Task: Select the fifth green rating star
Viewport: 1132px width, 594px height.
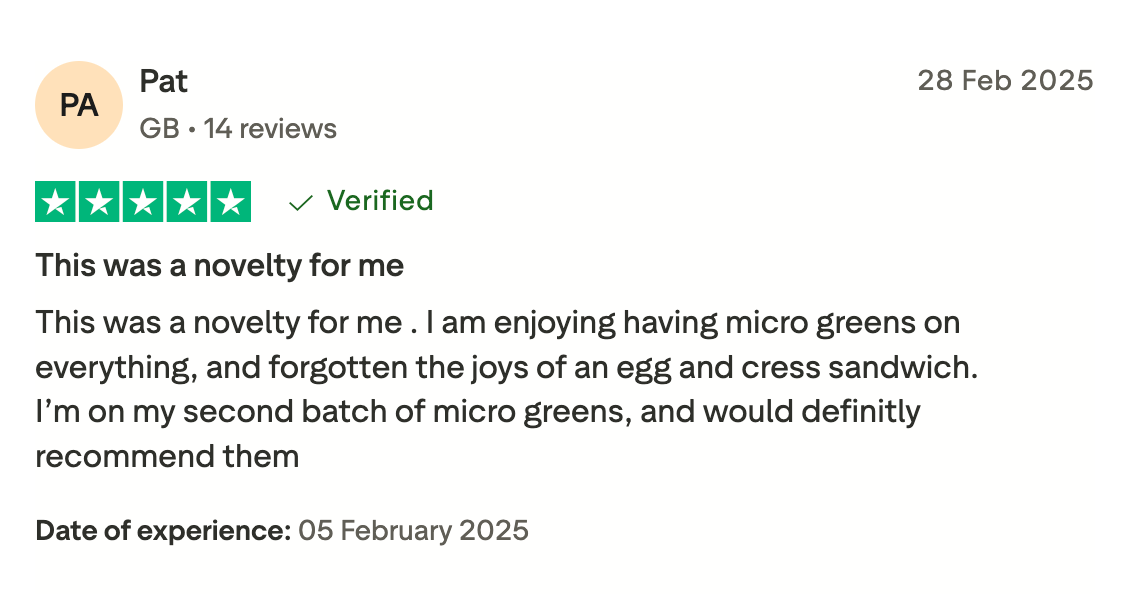Action: click(x=230, y=202)
